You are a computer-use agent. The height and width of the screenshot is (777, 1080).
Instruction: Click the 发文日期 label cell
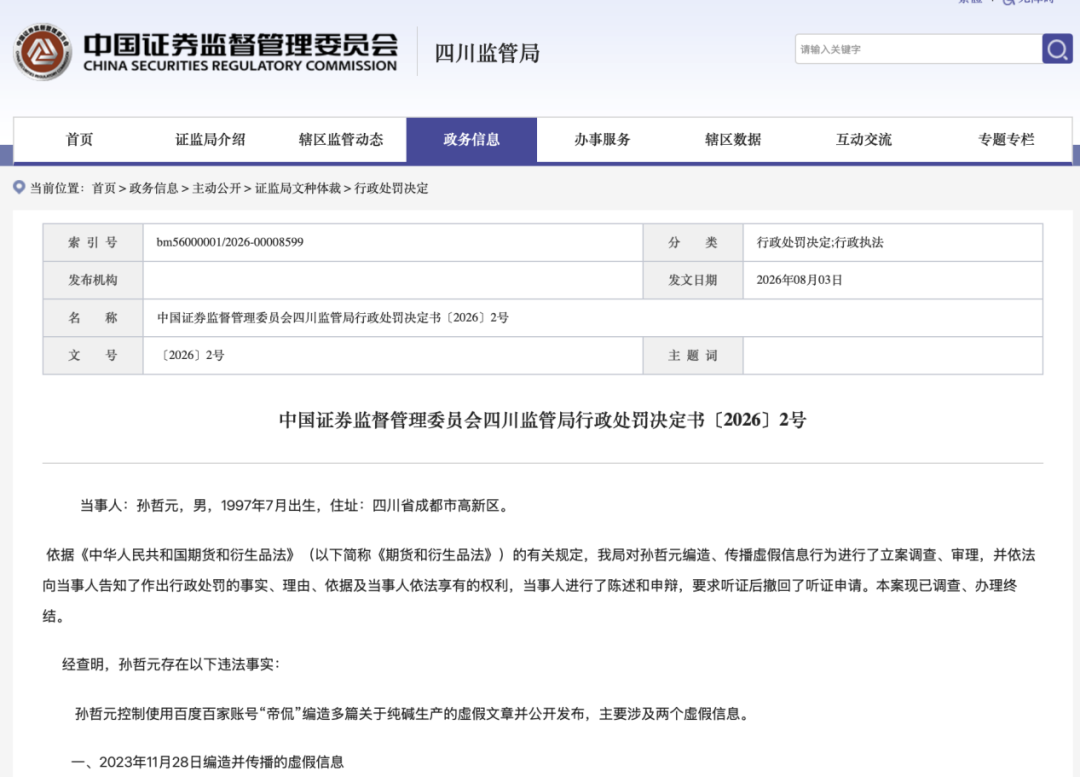tap(693, 280)
